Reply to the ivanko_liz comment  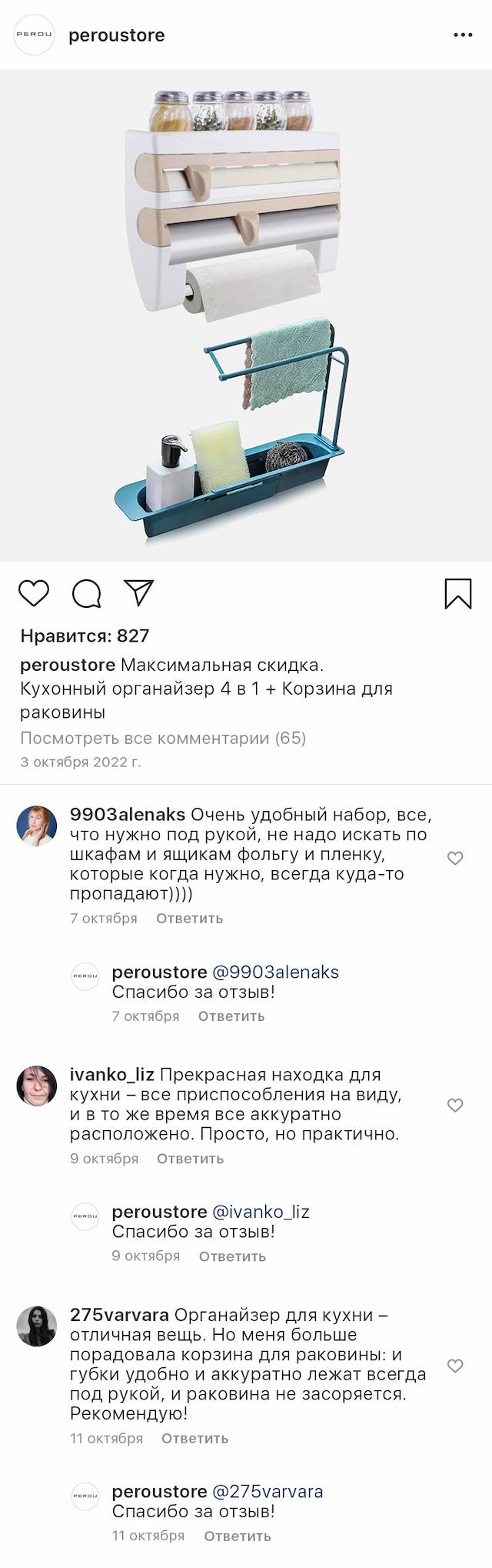pyautogui.click(x=190, y=1159)
